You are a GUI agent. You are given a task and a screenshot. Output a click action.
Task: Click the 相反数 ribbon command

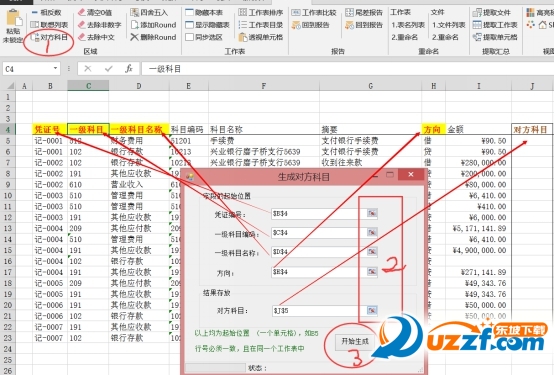[x=46, y=13]
